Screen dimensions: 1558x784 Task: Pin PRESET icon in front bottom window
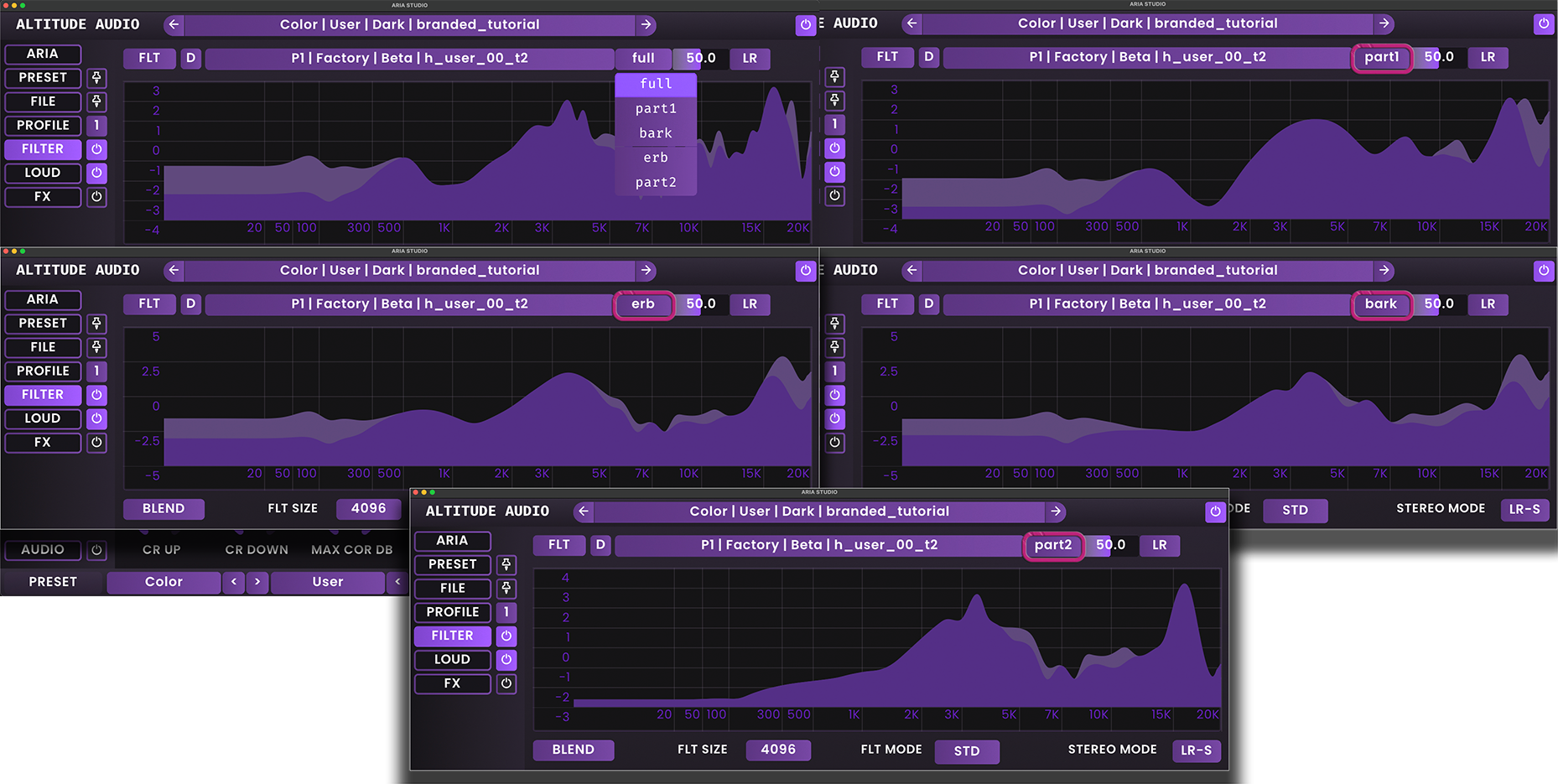(506, 565)
